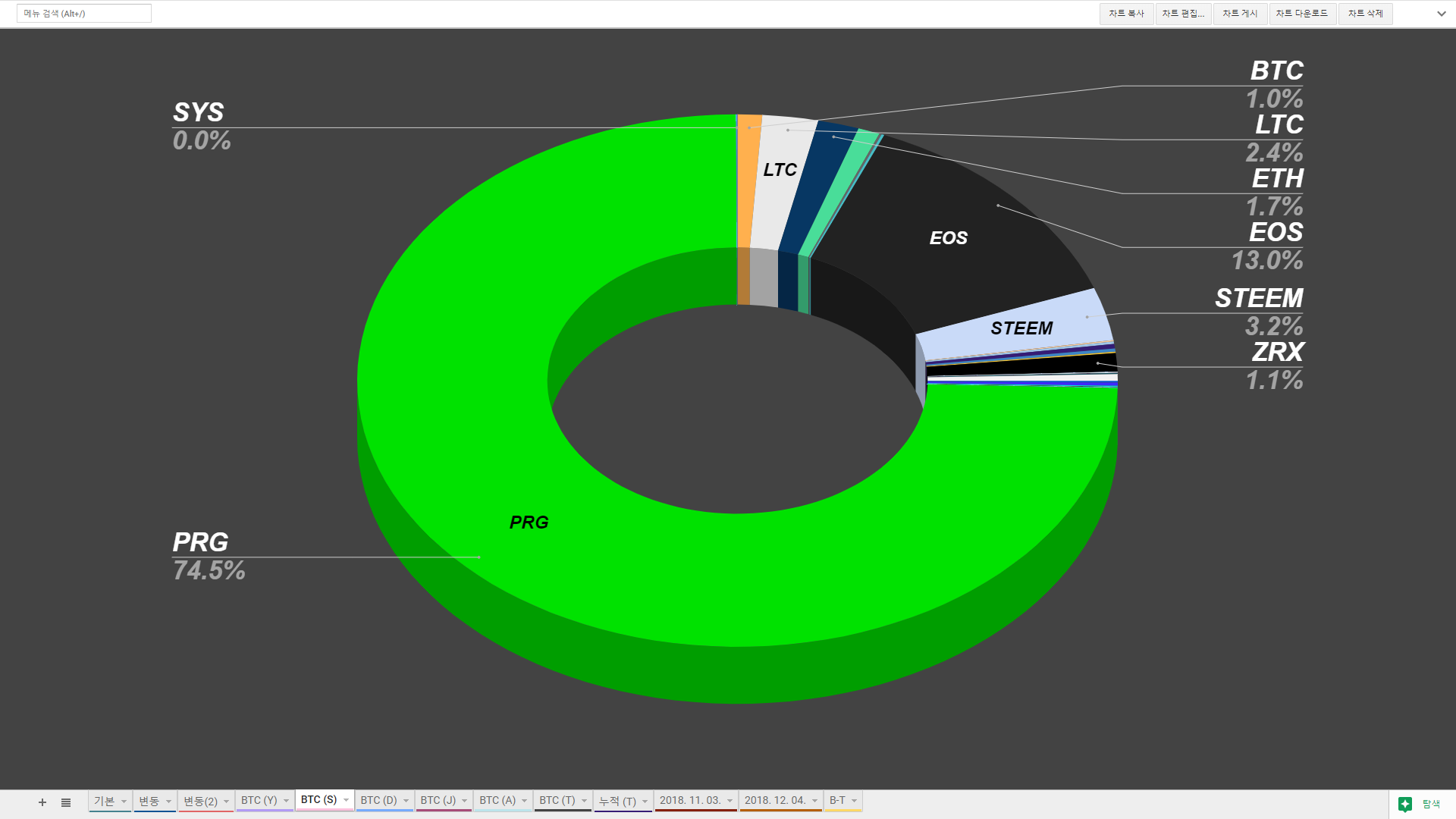Click the 차트 다운로드 download button

(1301, 14)
